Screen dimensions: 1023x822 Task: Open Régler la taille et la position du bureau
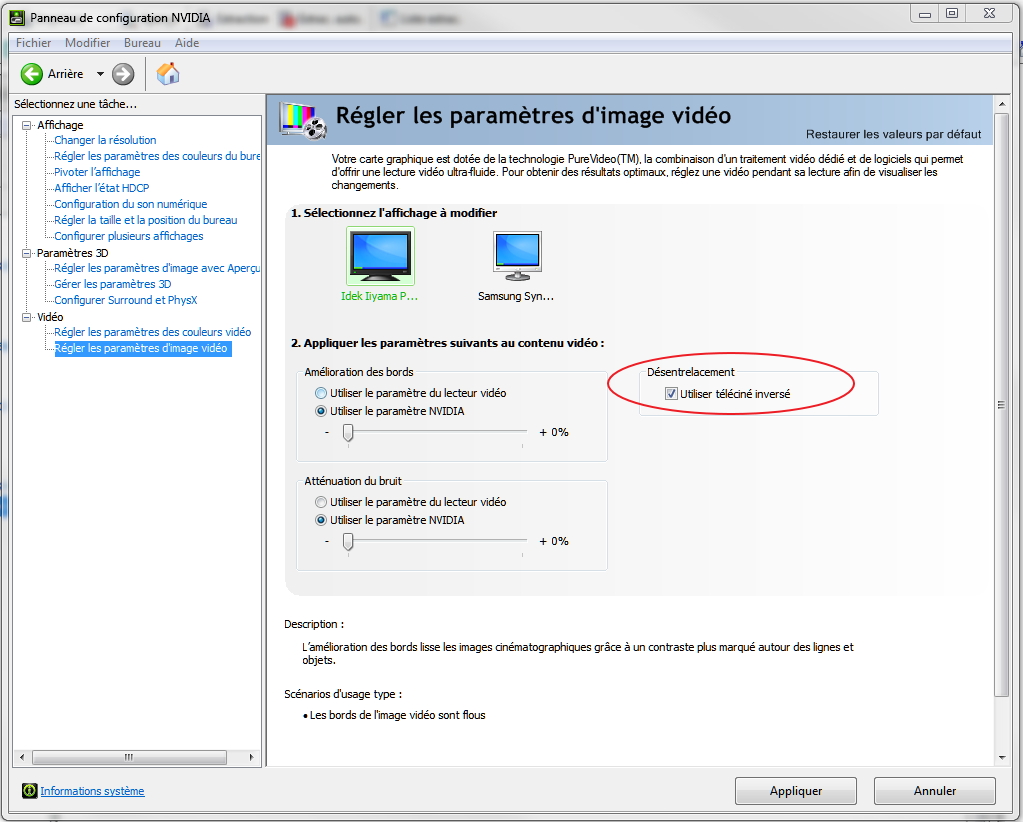(145, 220)
